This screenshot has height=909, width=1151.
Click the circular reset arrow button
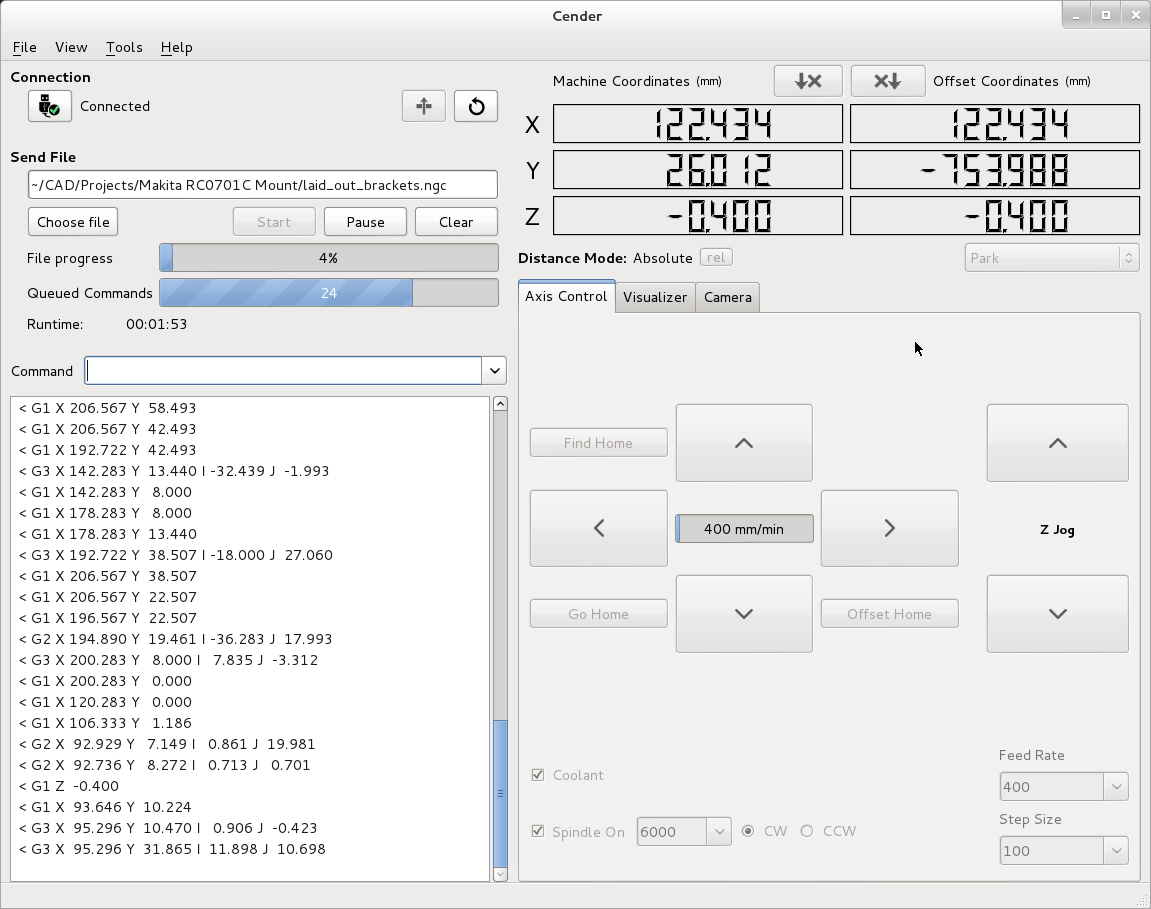tap(476, 106)
